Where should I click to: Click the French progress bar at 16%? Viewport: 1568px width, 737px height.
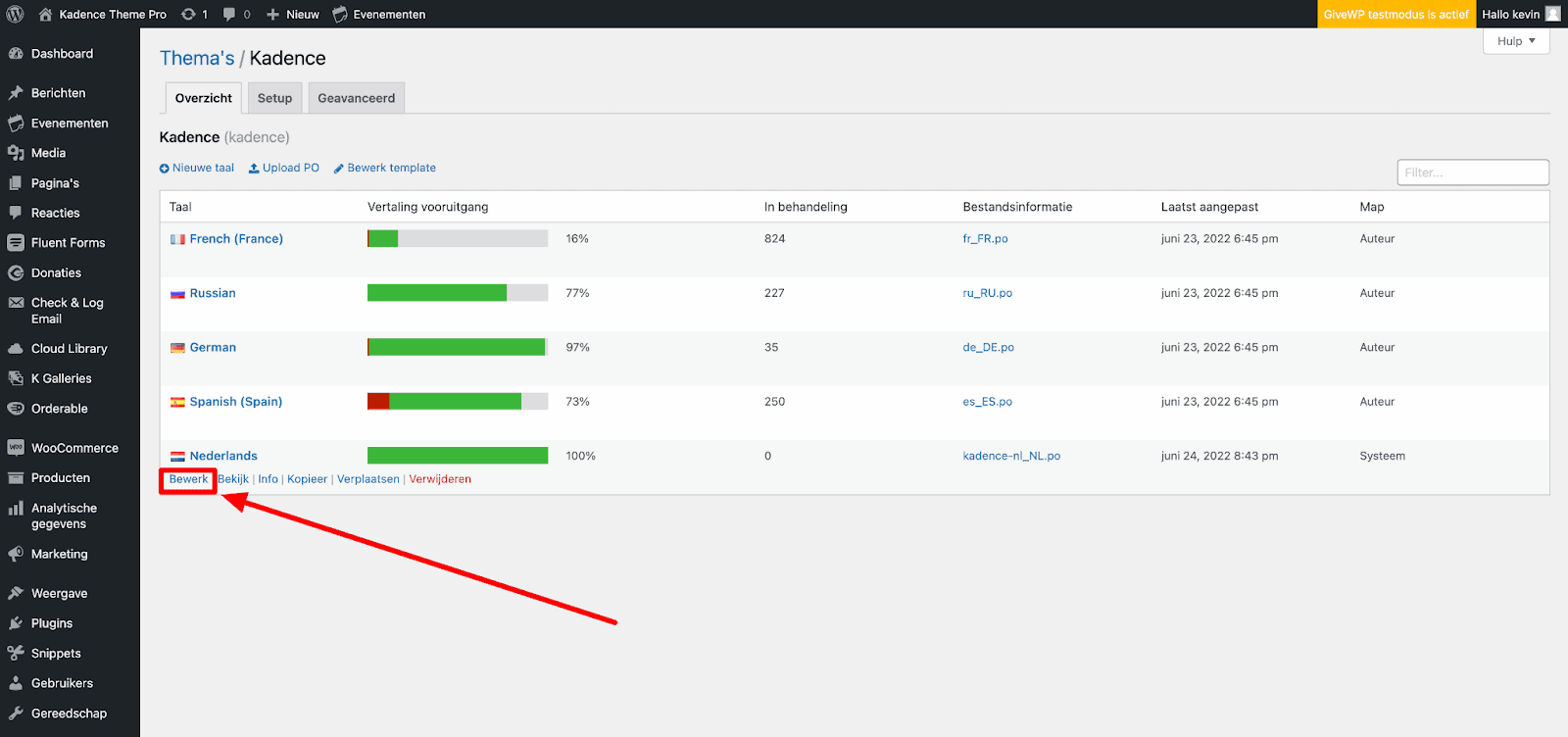point(458,239)
